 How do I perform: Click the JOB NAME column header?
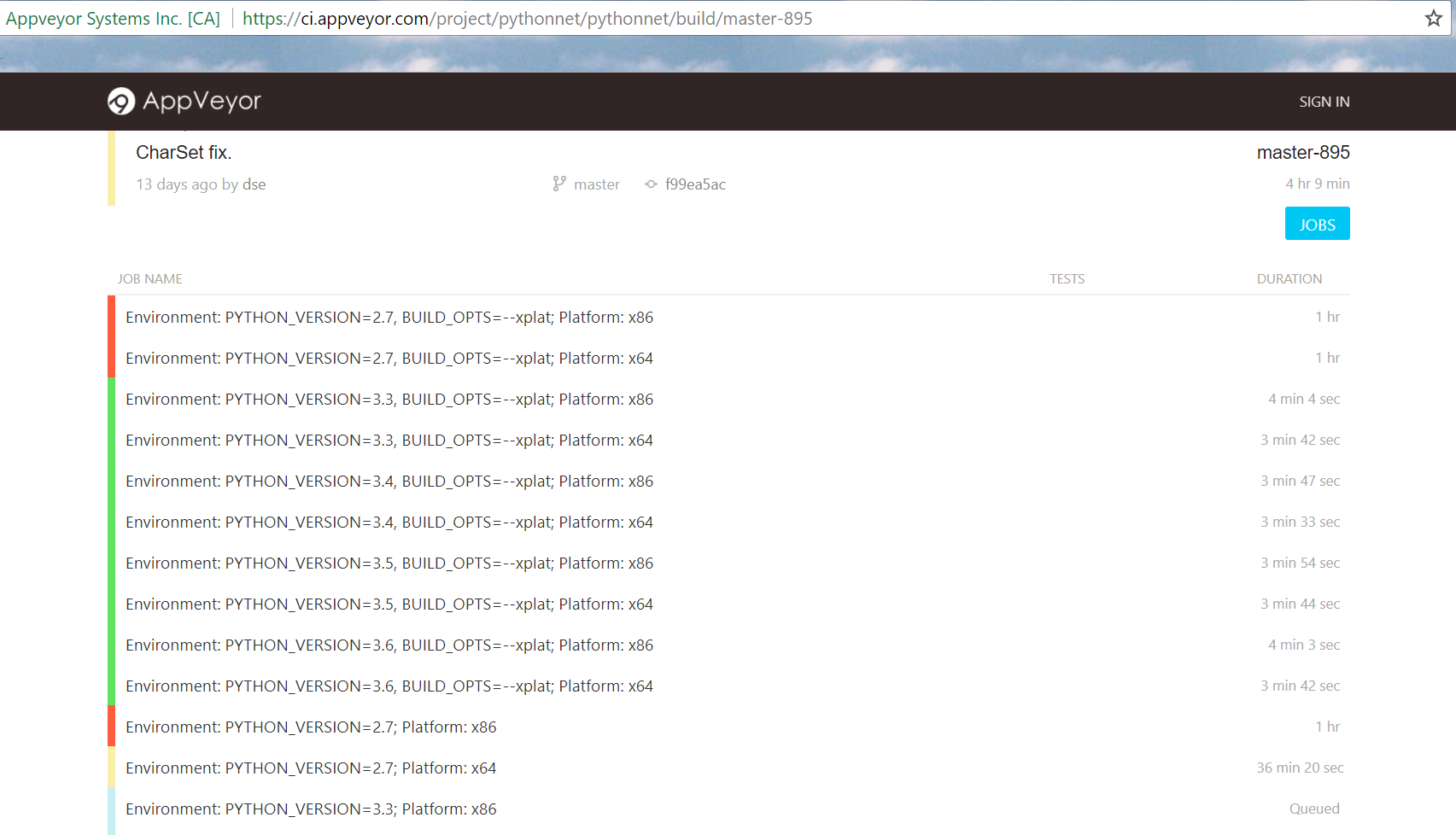pyautogui.click(x=149, y=279)
